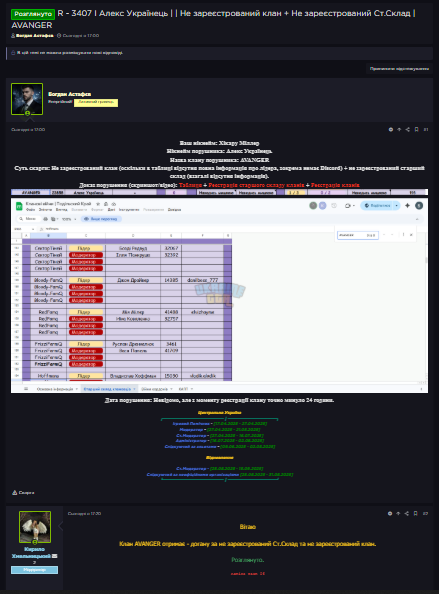Click the Sheets menu search field
The image size is (439, 594).
[28, 219]
